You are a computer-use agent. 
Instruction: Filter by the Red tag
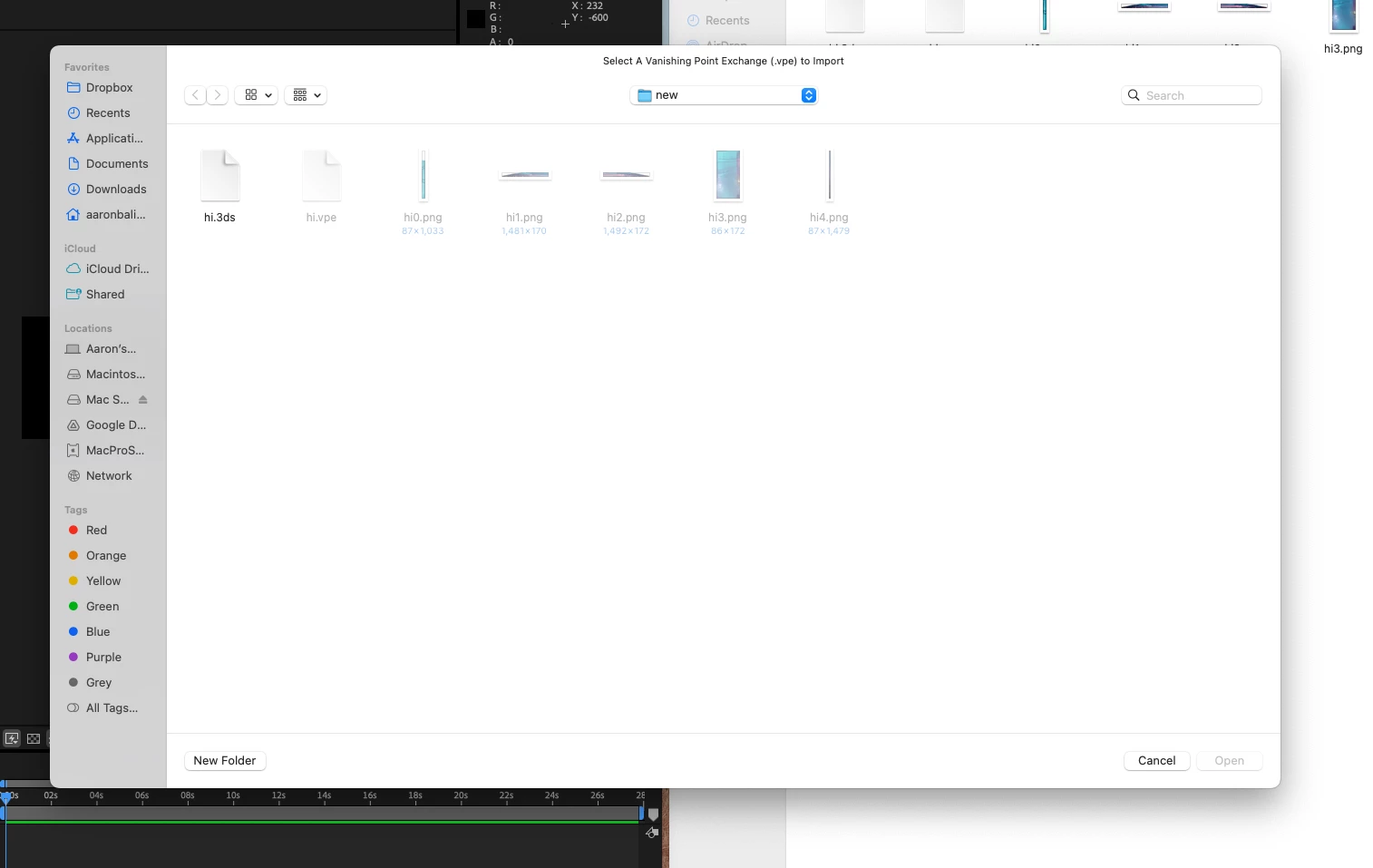coord(88,531)
